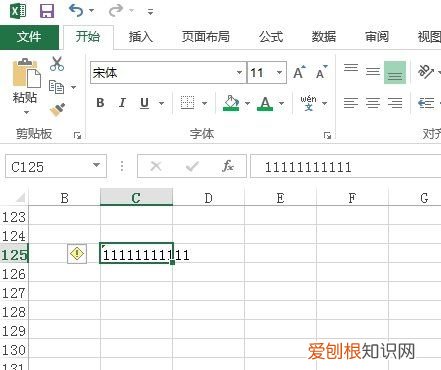
Task: Click the 粘贴 paste clipboard icon
Action: (x=26, y=73)
